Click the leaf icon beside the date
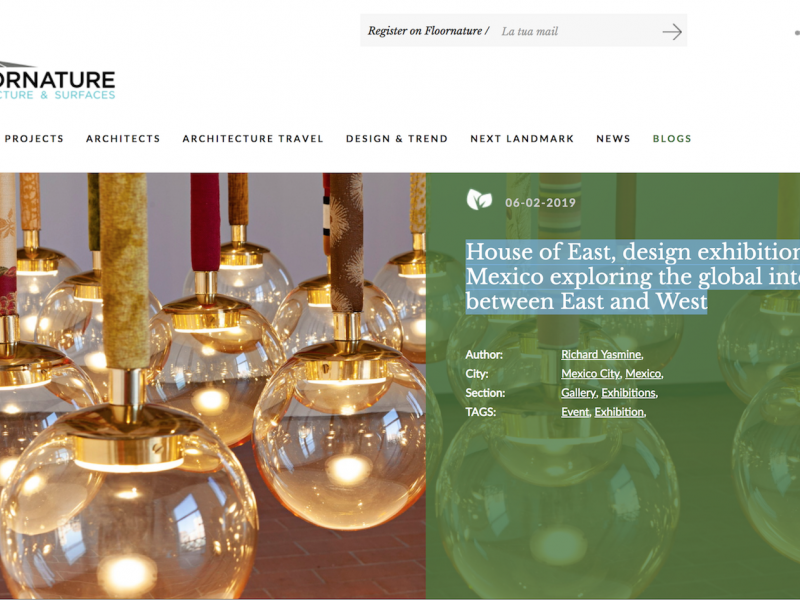The width and height of the screenshot is (800, 600). (x=479, y=199)
